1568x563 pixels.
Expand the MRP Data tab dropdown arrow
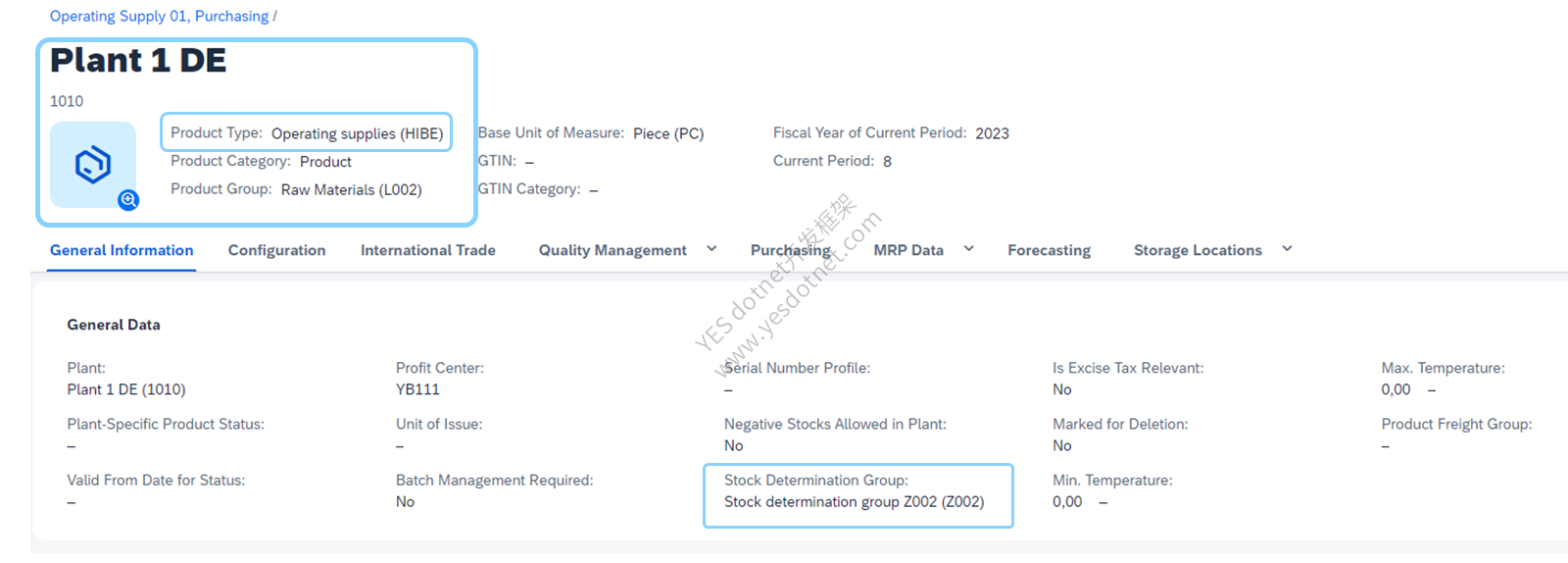click(x=968, y=249)
